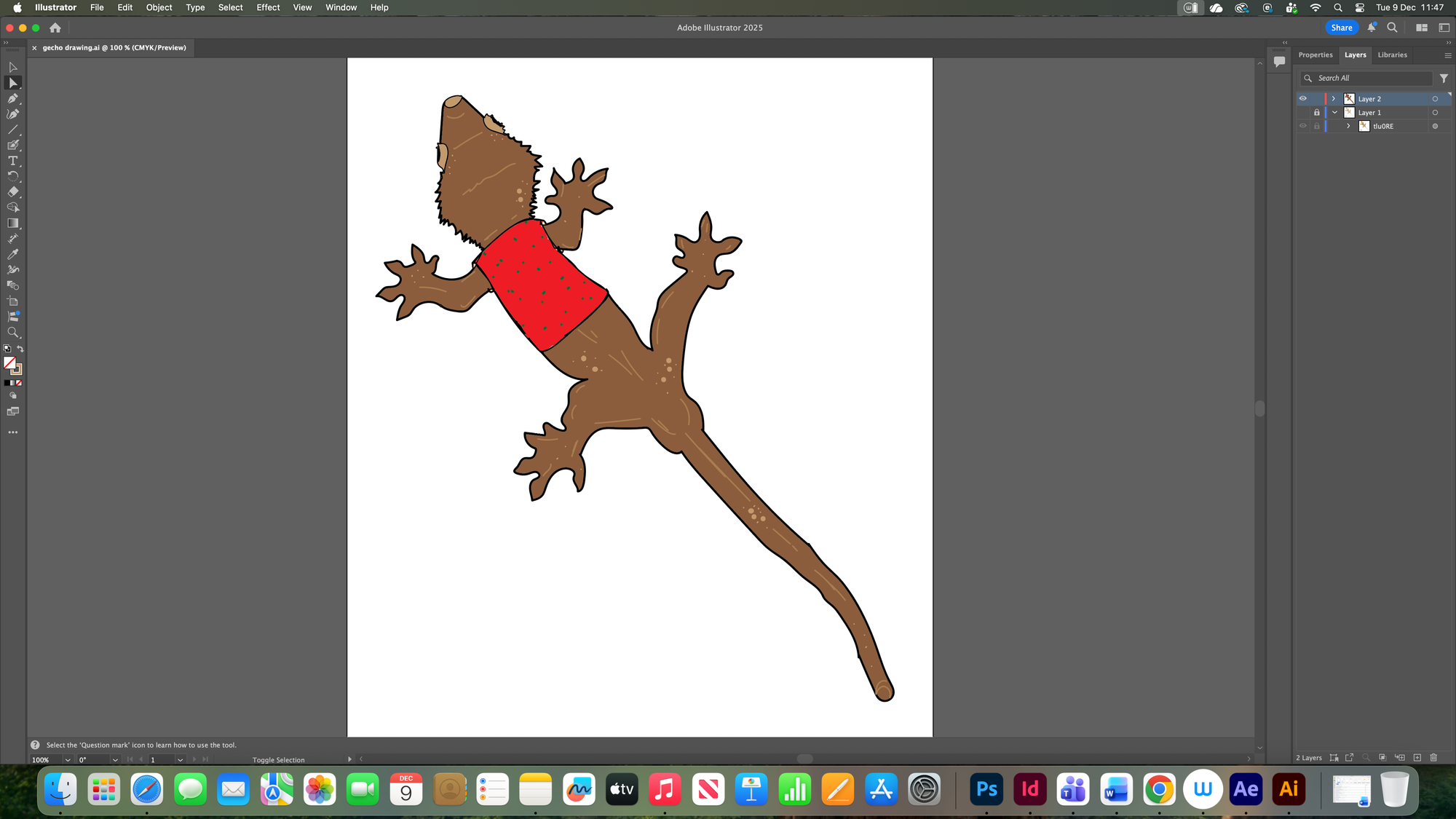Activate the Gradient tool
This screenshot has height=819, width=1456.
12,223
